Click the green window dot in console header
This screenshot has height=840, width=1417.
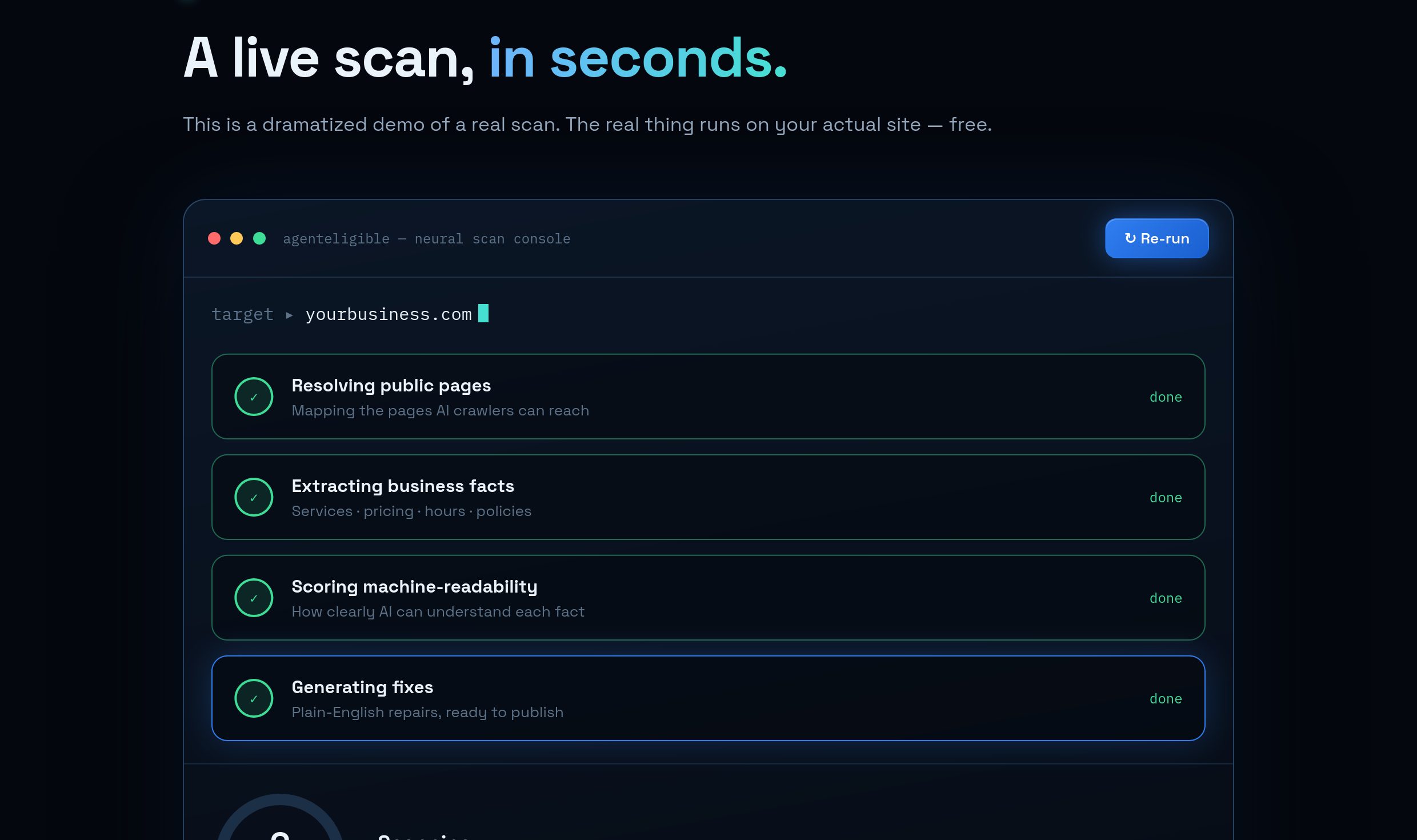(x=259, y=238)
